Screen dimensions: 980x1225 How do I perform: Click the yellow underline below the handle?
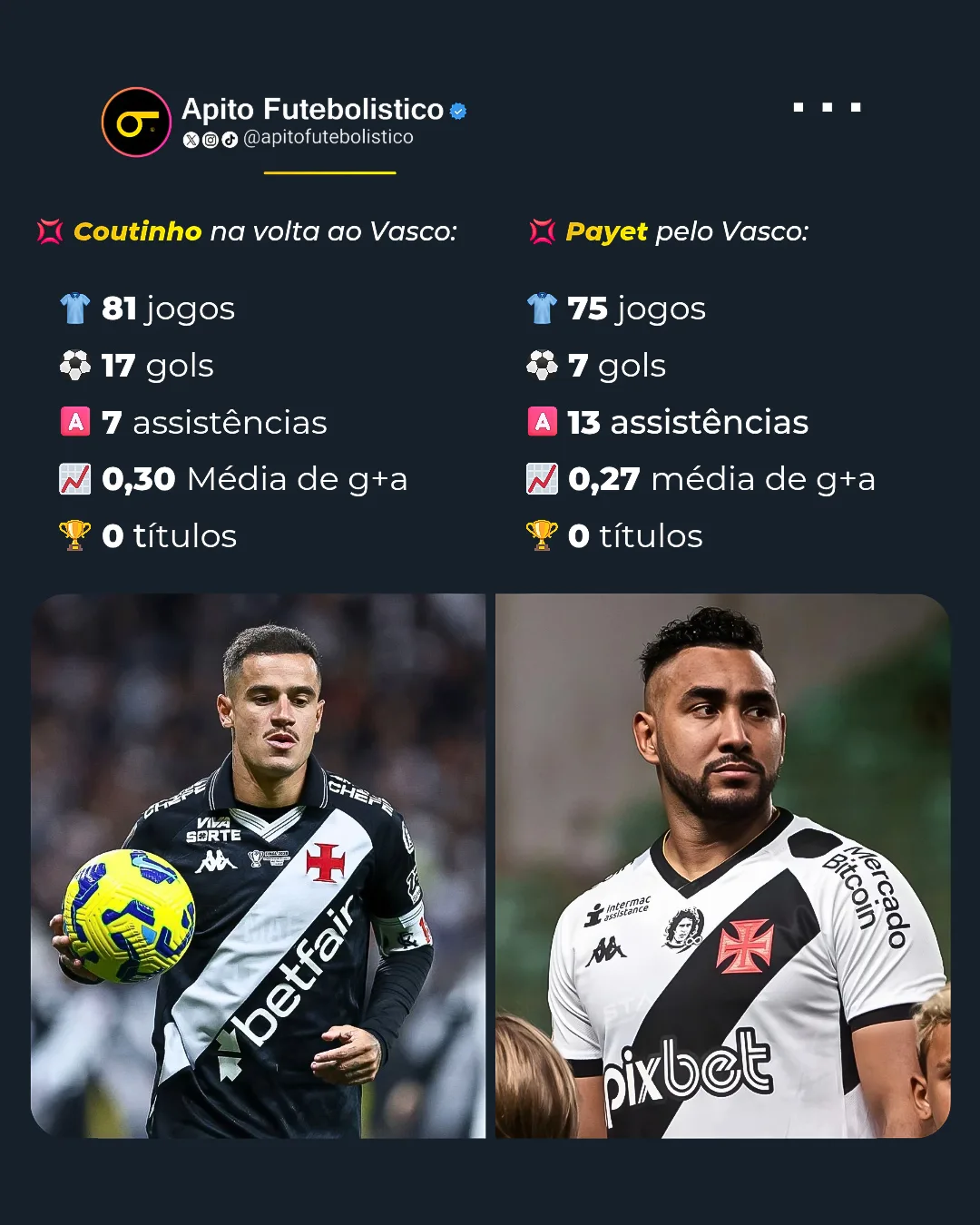pos(330,172)
